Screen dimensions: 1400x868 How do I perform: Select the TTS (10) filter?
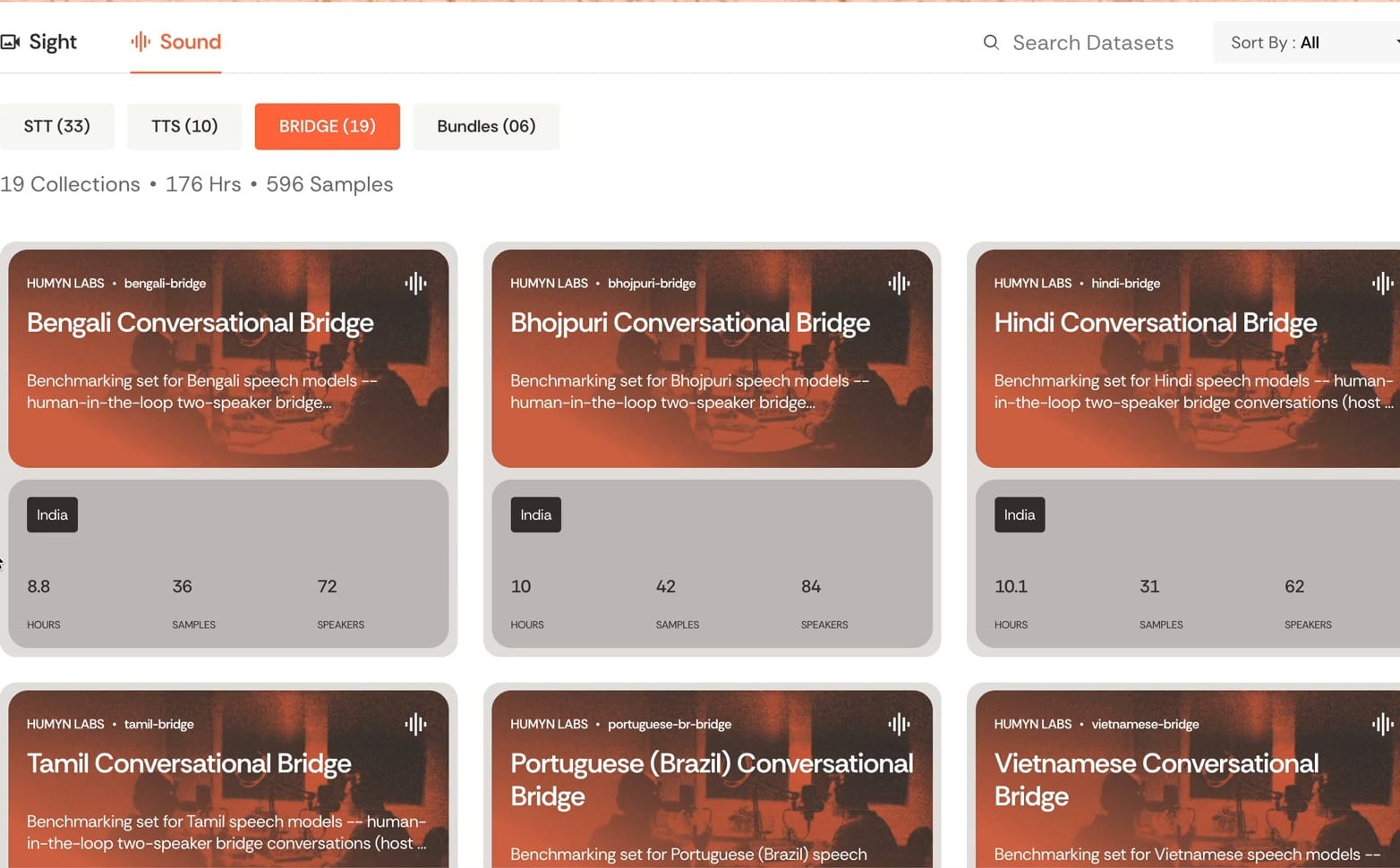[184, 126]
